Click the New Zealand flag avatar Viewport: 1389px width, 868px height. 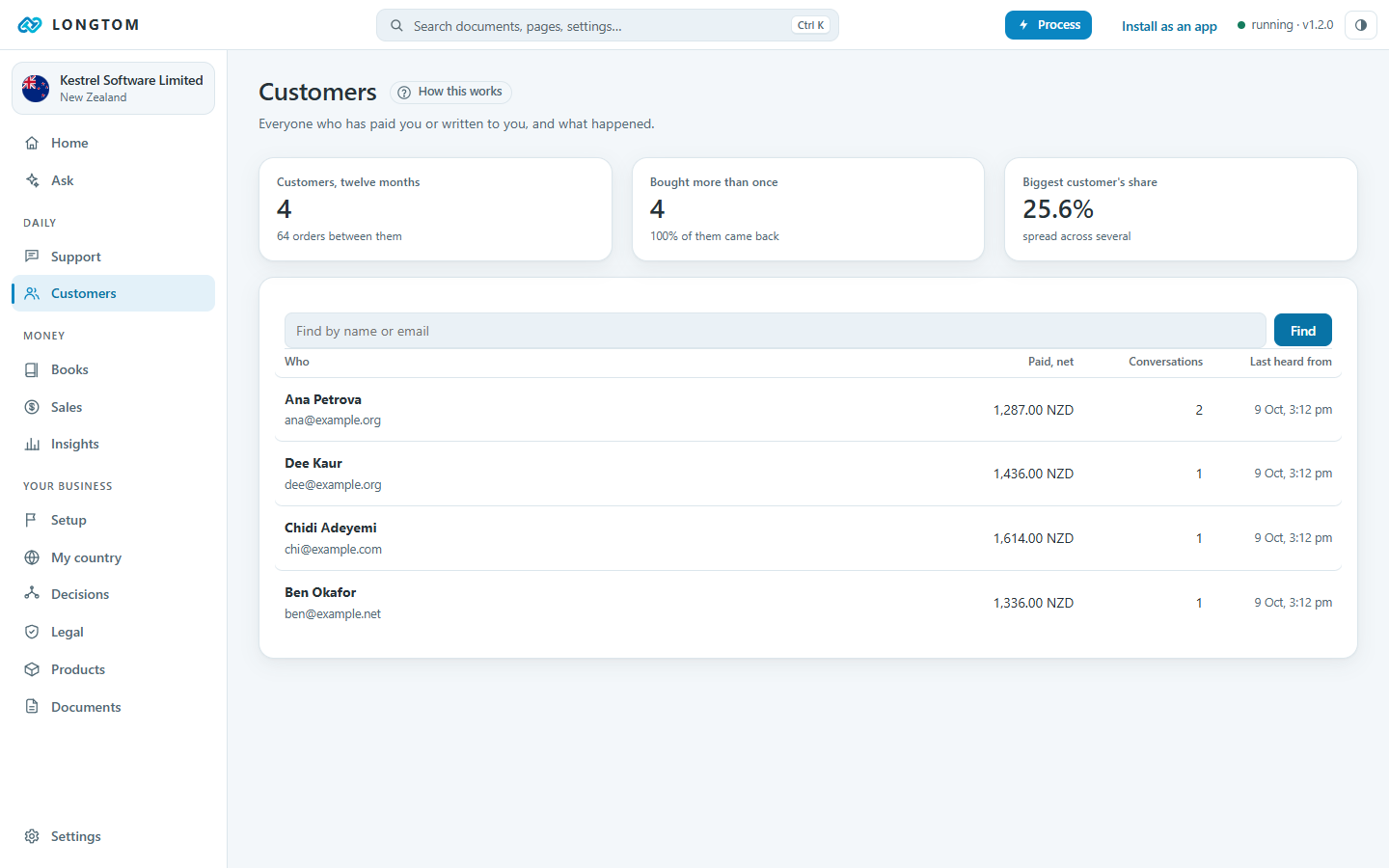[36, 89]
